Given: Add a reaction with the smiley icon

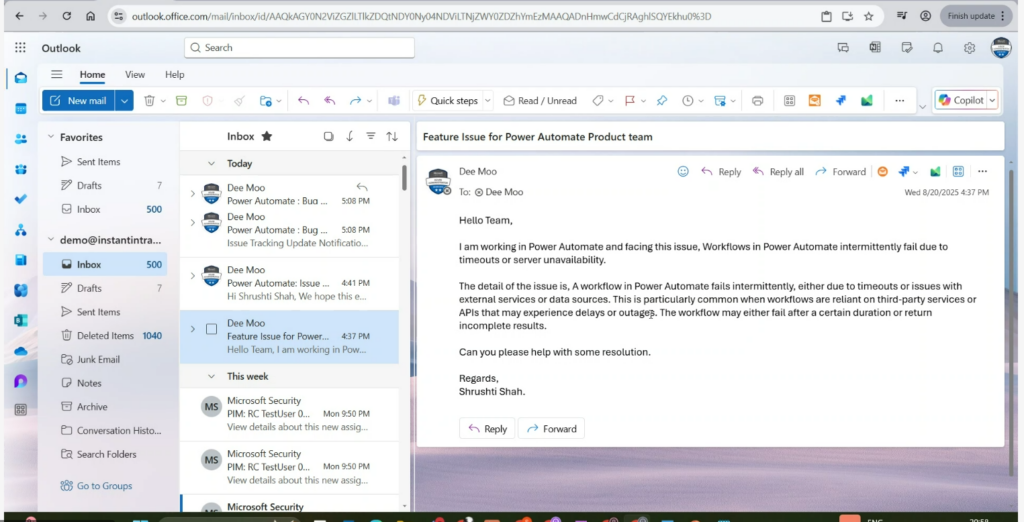Looking at the screenshot, I should 683,171.
